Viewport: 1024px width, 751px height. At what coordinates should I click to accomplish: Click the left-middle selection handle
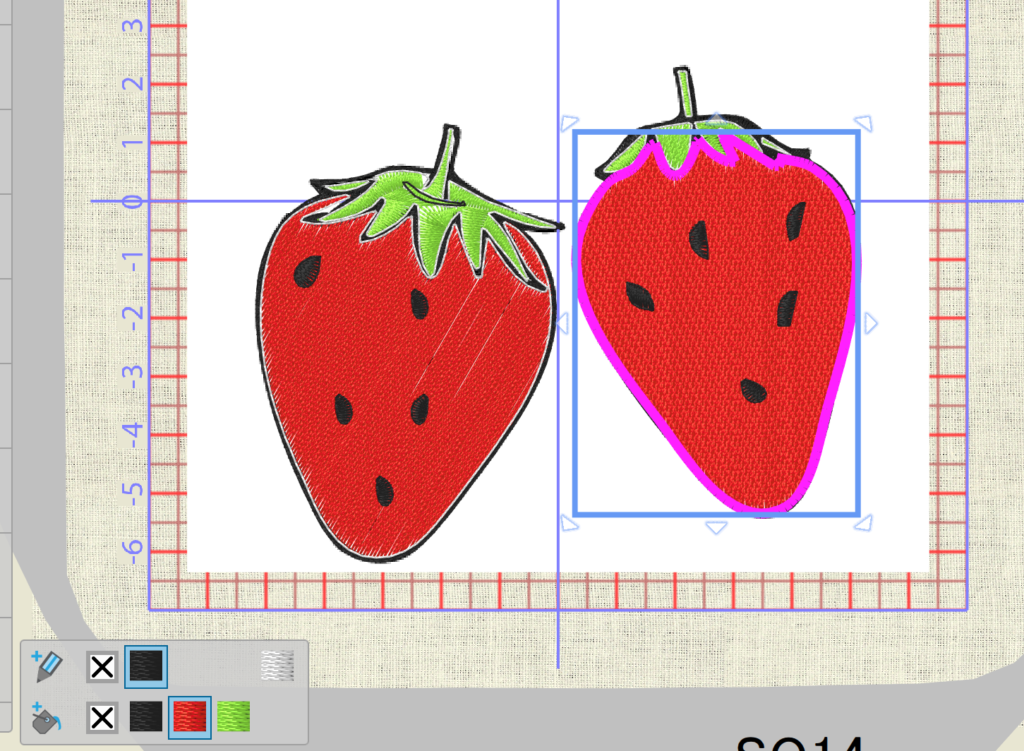coord(562,323)
